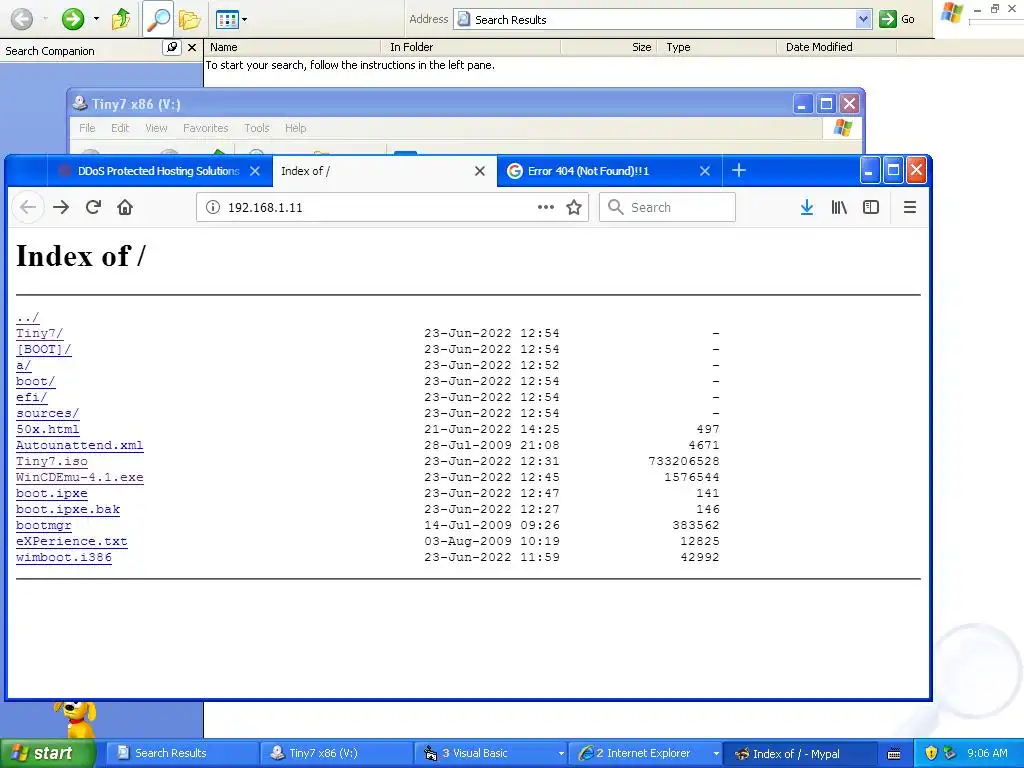Click the browser Search field
This screenshot has width=1024, height=768.
point(667,207)
